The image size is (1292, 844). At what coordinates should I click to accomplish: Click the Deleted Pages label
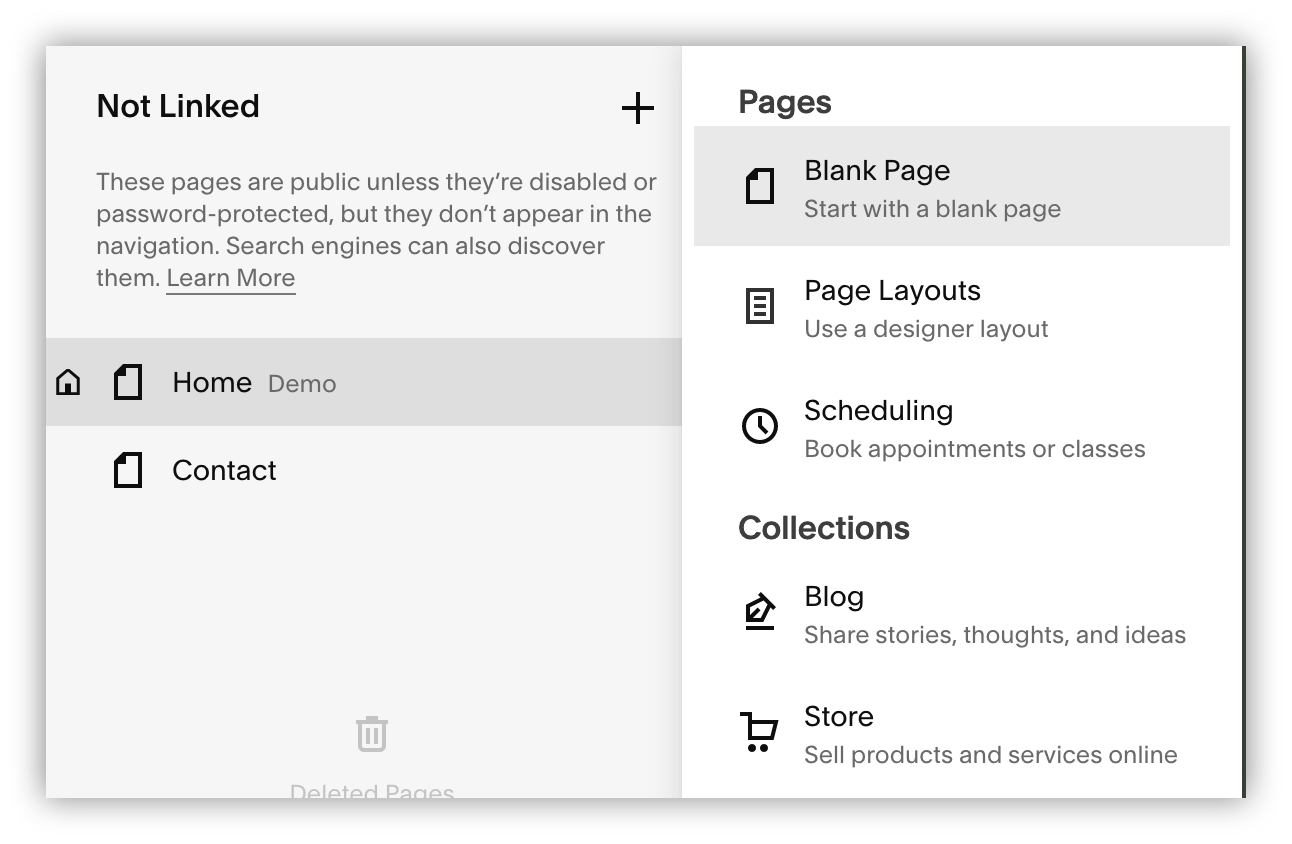point(372,791)
